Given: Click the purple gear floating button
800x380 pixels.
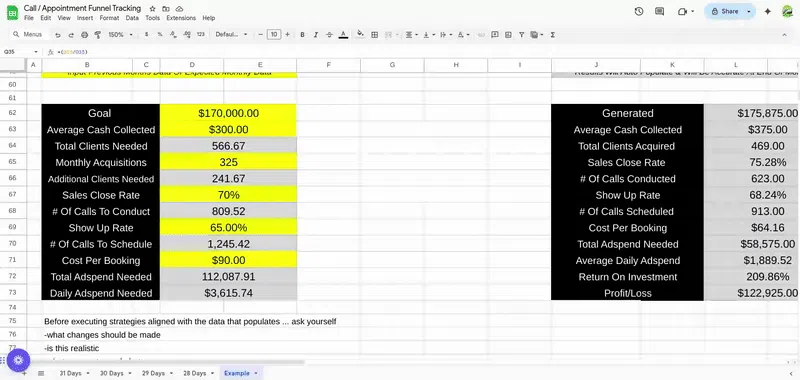Looking at the screenshot, I should coord(18,361).
